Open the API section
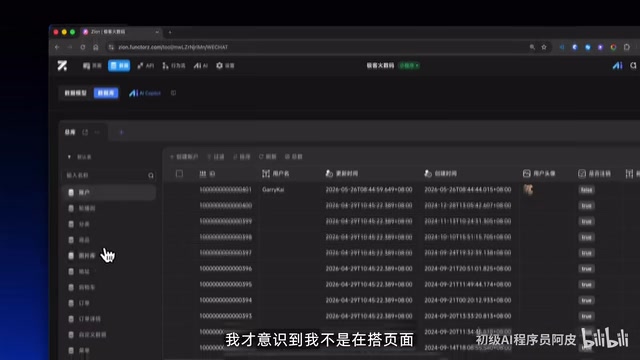The height and width of the screenshot is (360, 640). pyautogui.click(x=146, y=66)
